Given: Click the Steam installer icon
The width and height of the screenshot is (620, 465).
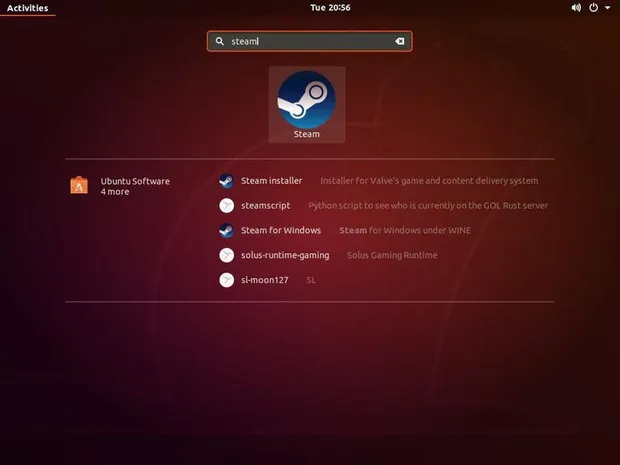Looking at the screenshot, I should tap(227, 181).
